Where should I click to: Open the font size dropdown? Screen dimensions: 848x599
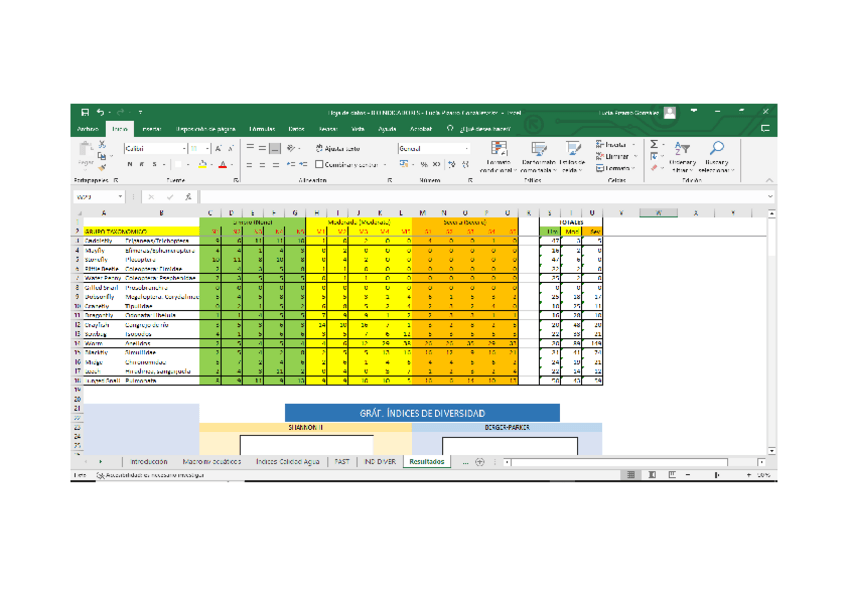point(208,148)
